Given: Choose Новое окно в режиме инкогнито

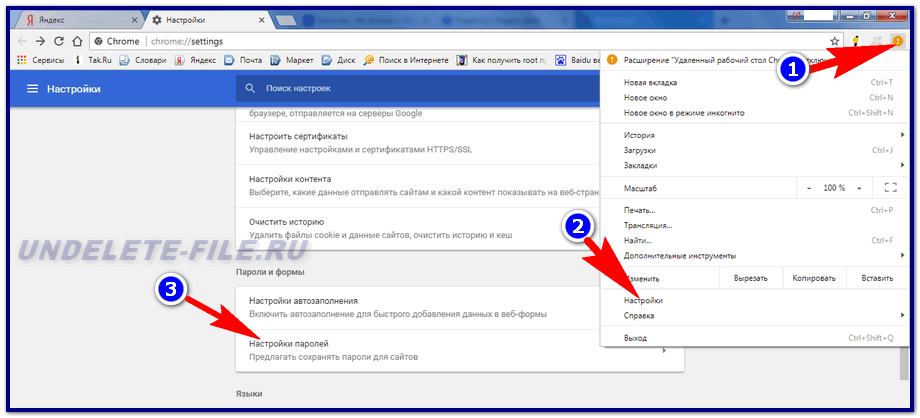Looking at the screenshot, I should (684, 113).
